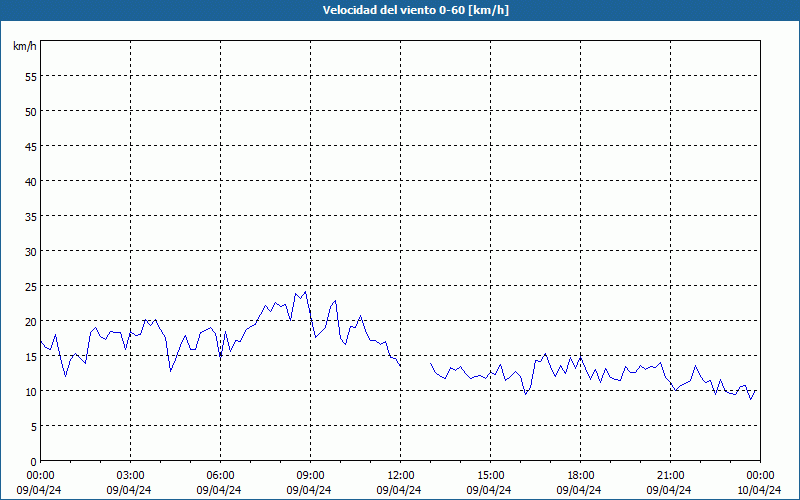Select the 45 value on the y-axis

[x=31, y=146]
